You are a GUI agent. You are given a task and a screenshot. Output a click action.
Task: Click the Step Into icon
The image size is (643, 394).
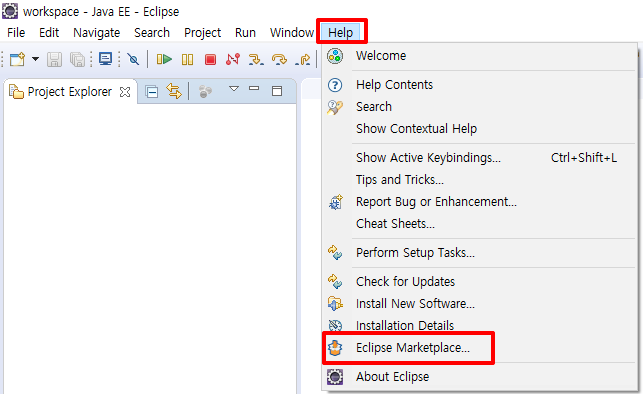coord(256,60)
